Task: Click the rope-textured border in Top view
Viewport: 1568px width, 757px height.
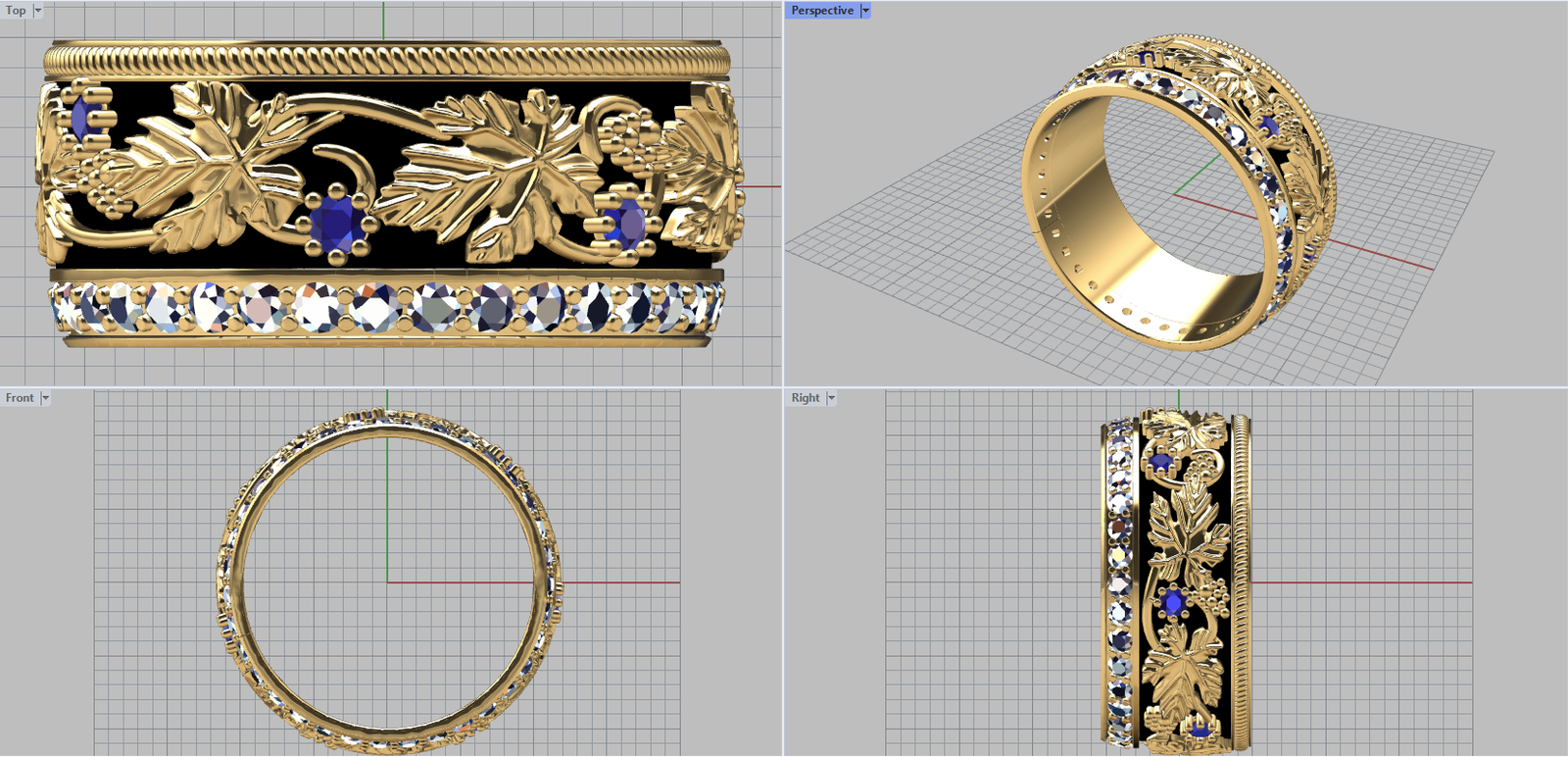Action: tap(387, 61)
